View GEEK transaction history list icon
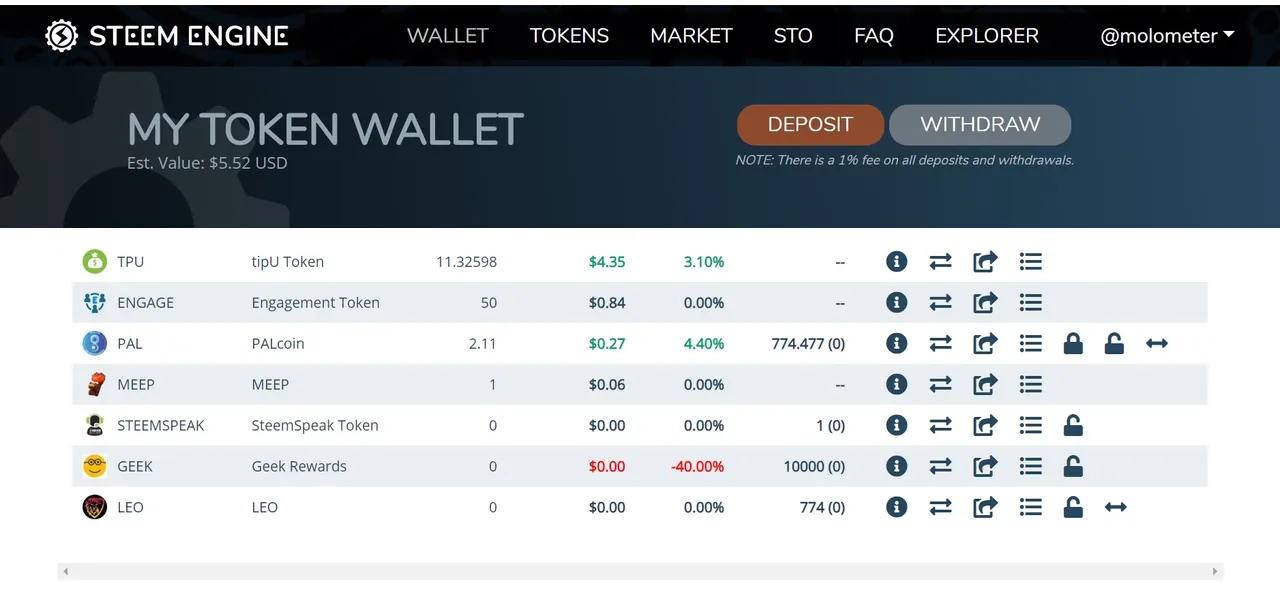This screenshot has height=589, width=1280. 1031,467
